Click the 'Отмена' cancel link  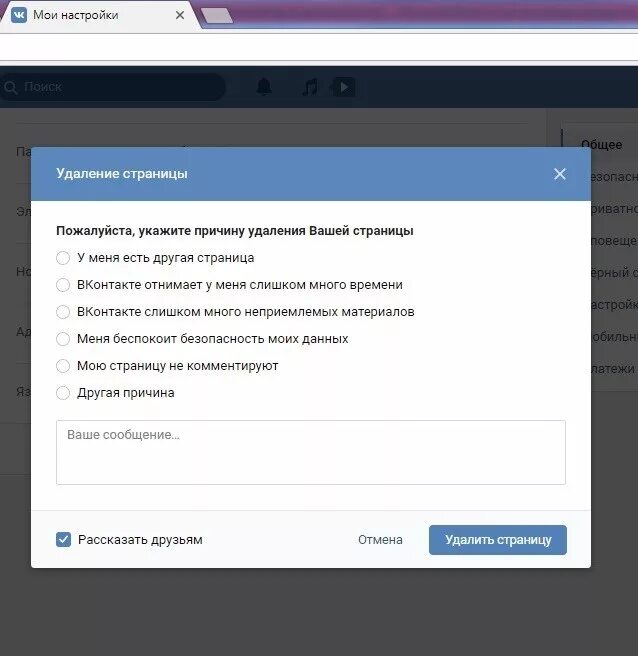tap(380, 540)
